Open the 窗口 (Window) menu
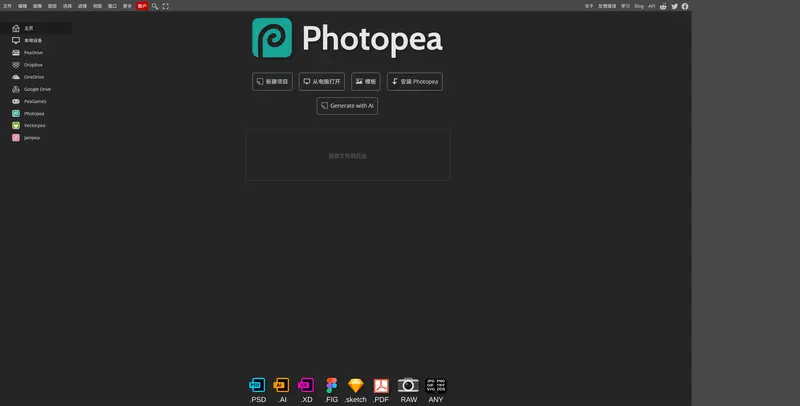Image resolution: width=800 pixels, height=406 pixels. point(112,6)
